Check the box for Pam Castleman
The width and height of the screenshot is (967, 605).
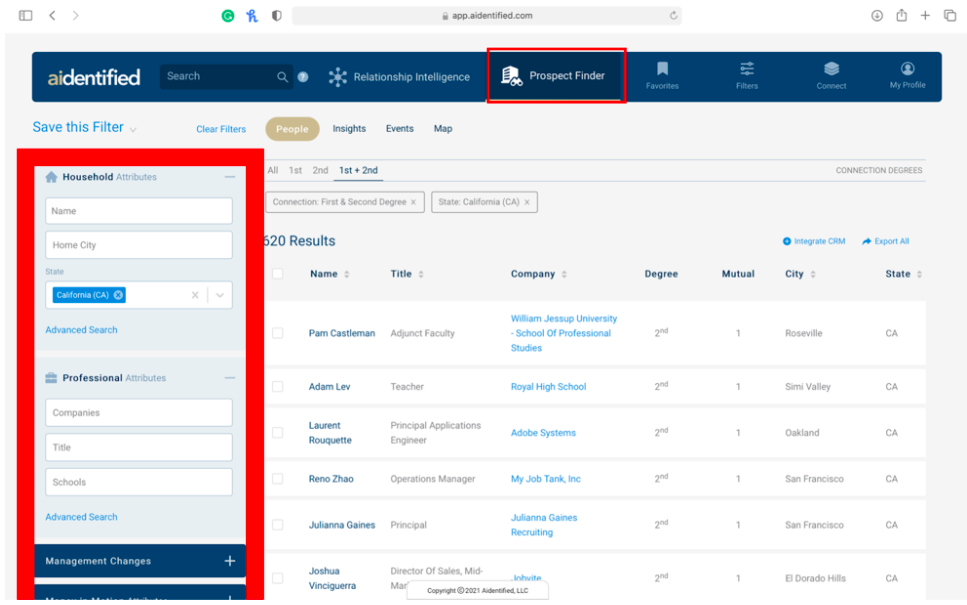click(x=278, y=333)
